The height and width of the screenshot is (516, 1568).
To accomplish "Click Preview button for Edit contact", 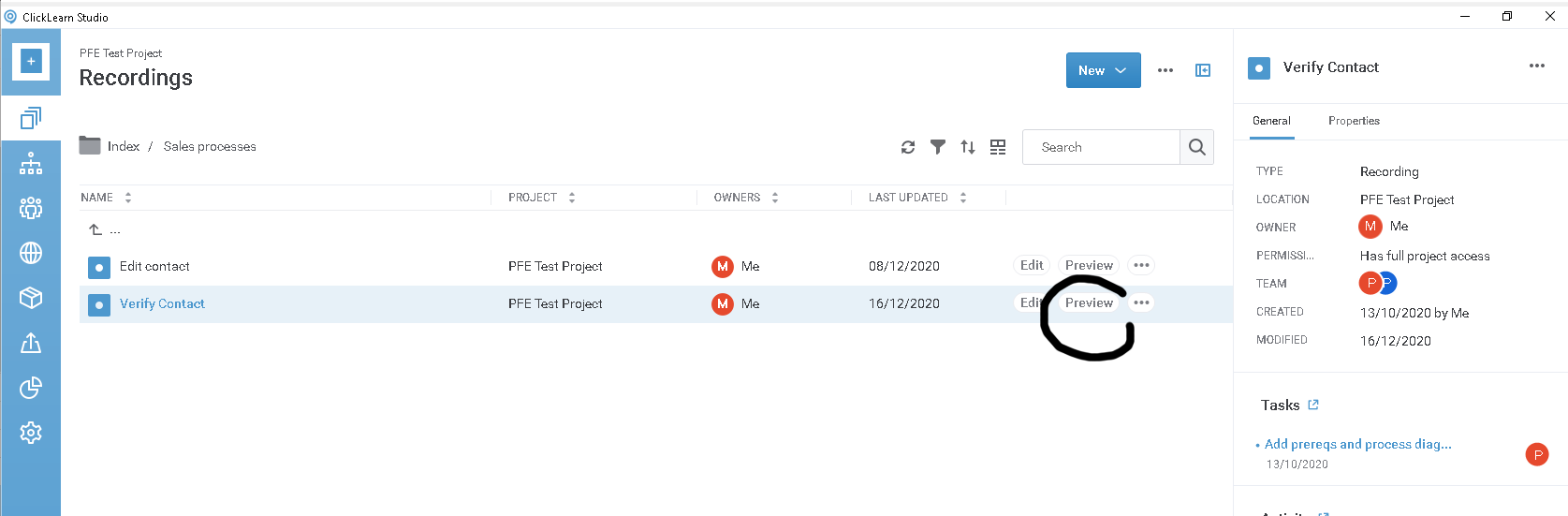I will [x=1089, y=265].
